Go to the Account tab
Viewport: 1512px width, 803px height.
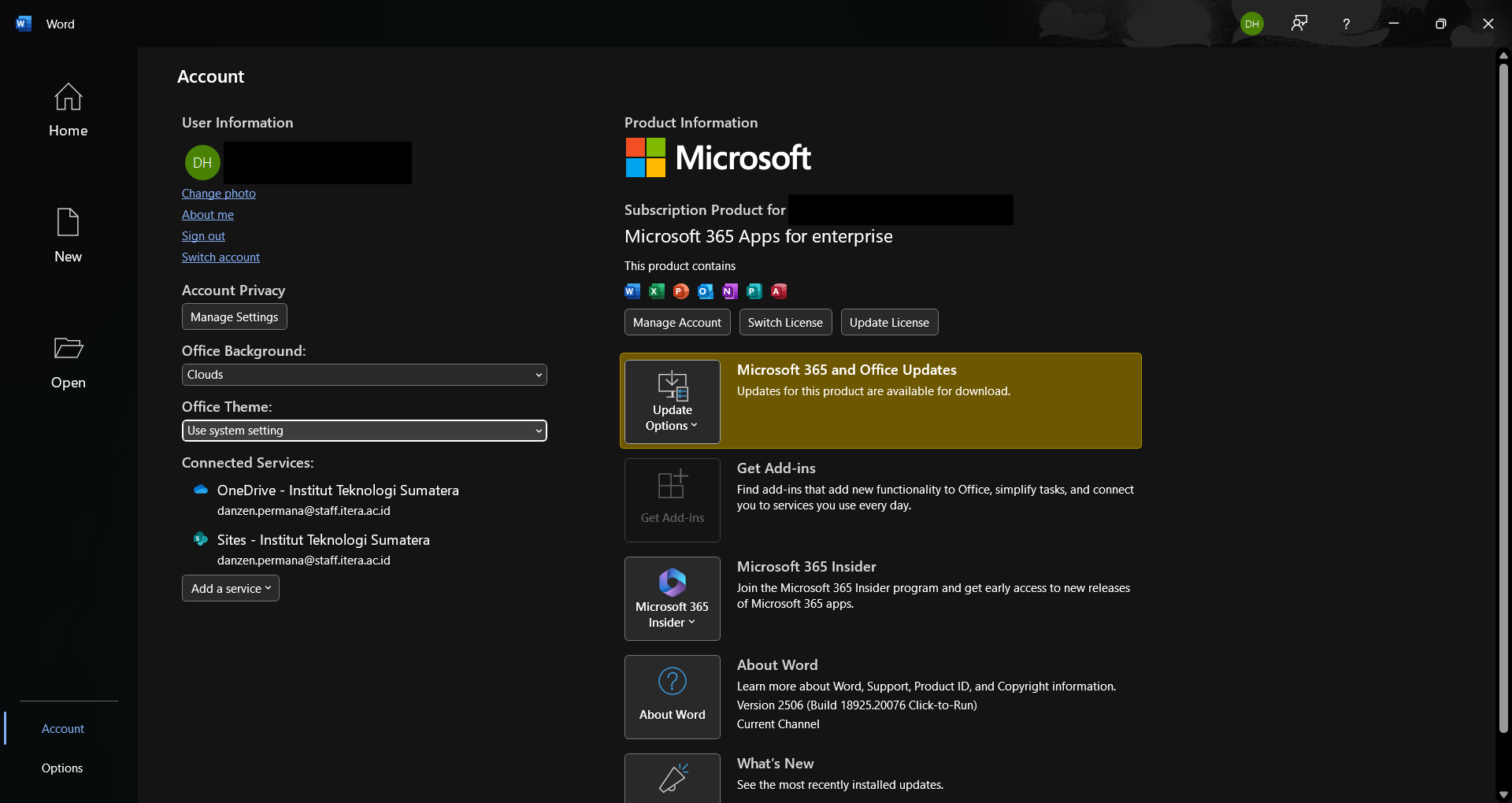click(x=63, y=729)
